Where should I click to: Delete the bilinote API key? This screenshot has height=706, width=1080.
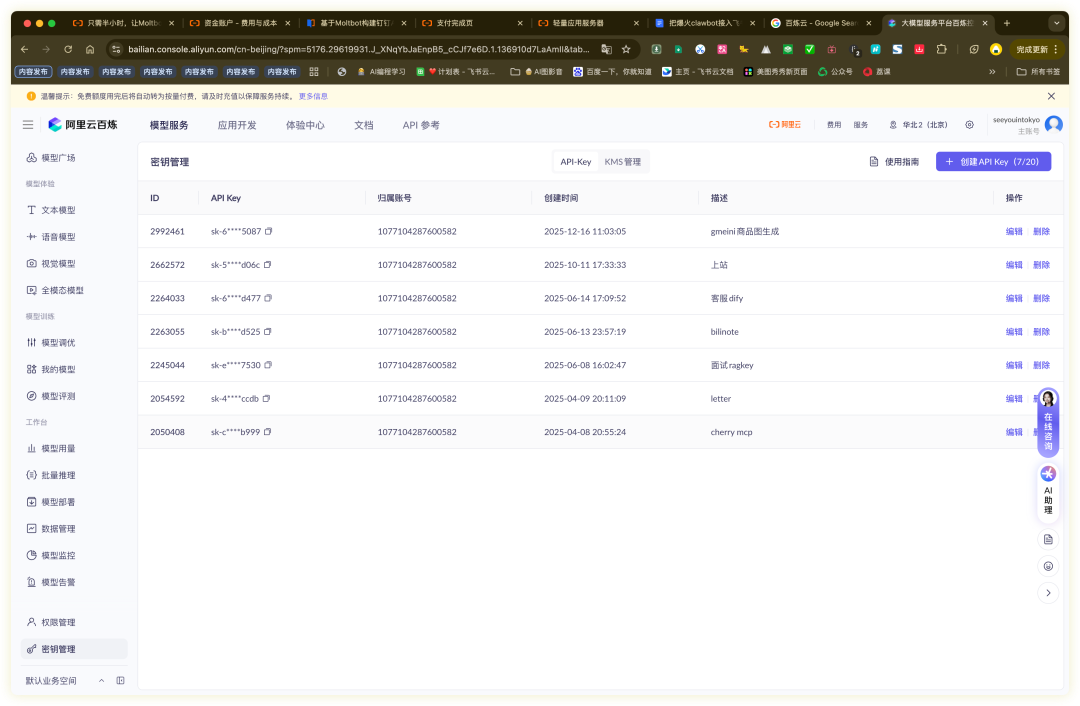tap(1041, 331)
